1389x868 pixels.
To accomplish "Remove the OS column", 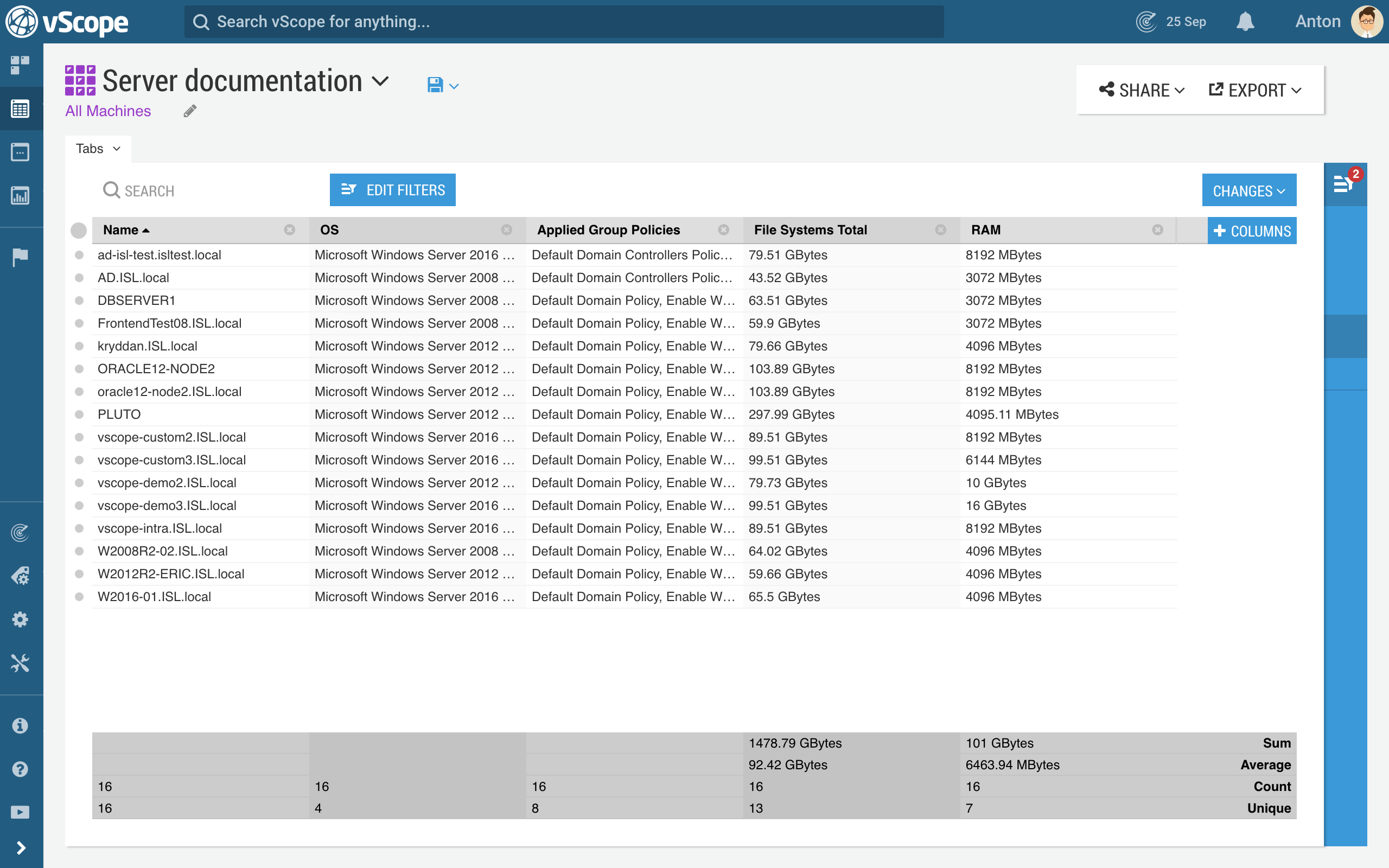I will click(506, 229).
